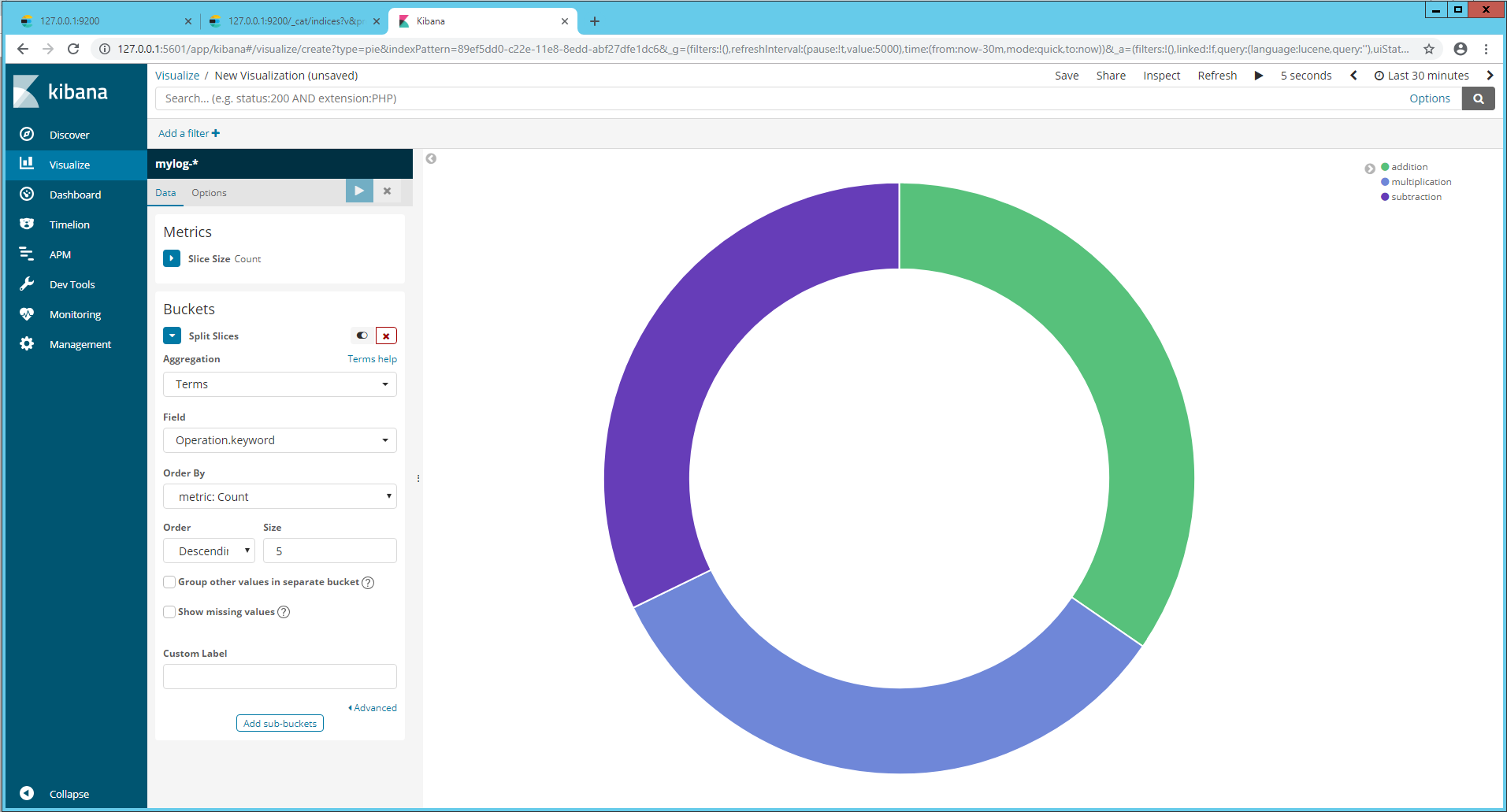Toggle the Split Slices enable switch
1507x812 pixels.
362,336
